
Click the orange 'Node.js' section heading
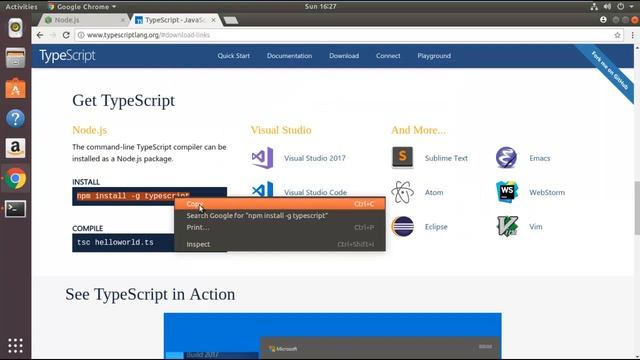(x=89, y=130)
